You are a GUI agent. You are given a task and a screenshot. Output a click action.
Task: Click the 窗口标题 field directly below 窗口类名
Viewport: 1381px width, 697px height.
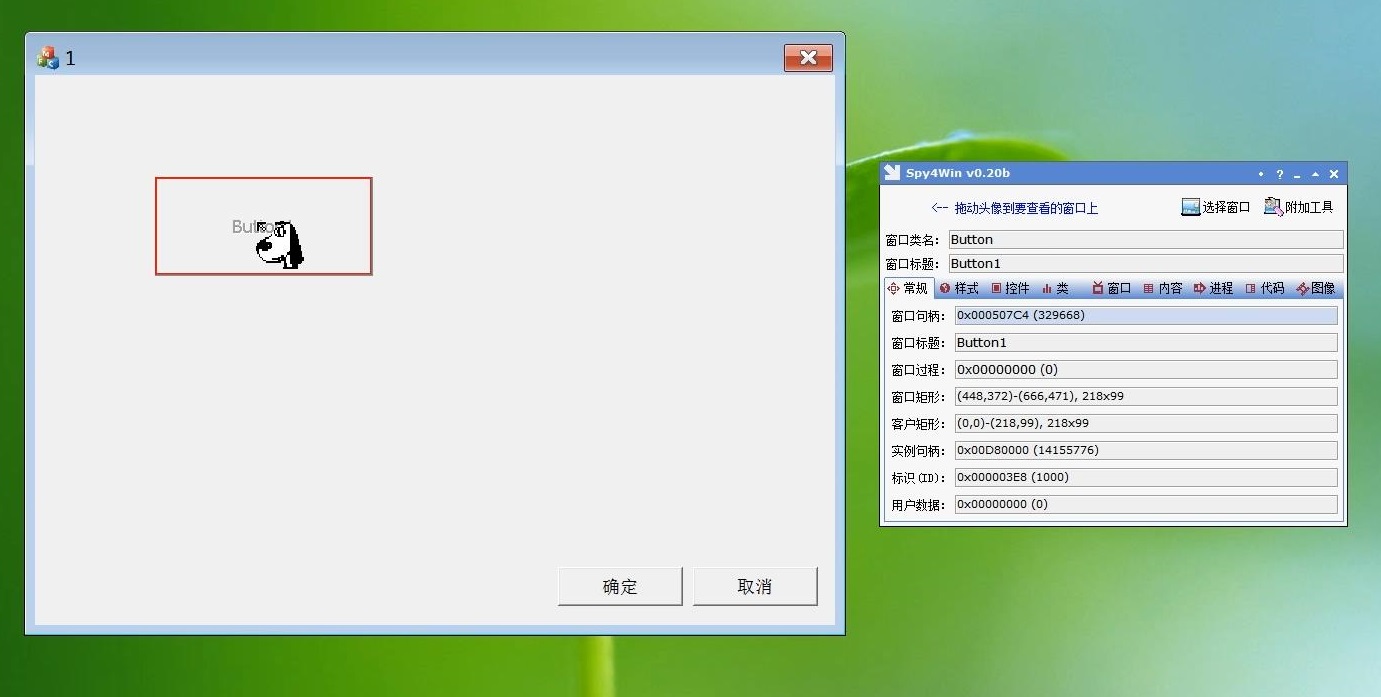point(1145,264)
